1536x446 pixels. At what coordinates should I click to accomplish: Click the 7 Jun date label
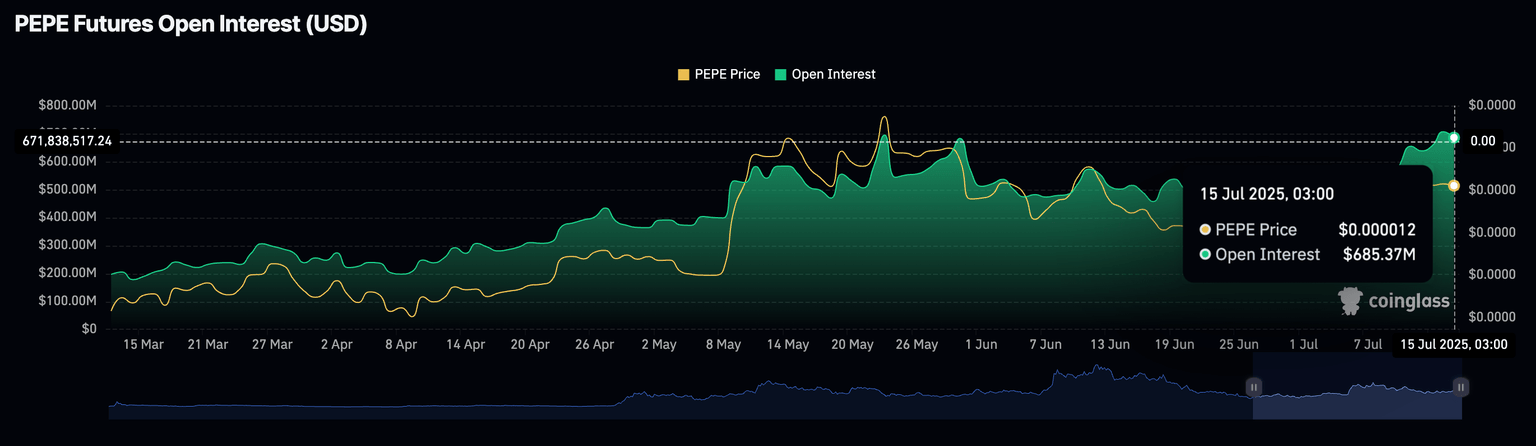click(1045, 344)
